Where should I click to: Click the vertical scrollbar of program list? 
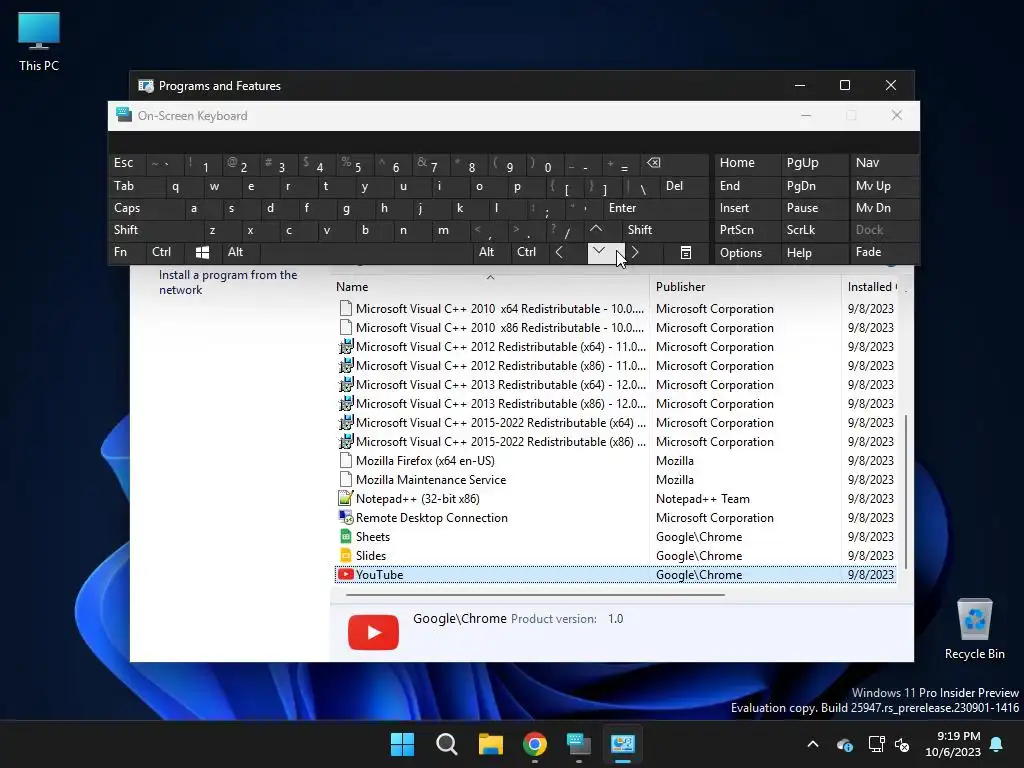[906, 491]
